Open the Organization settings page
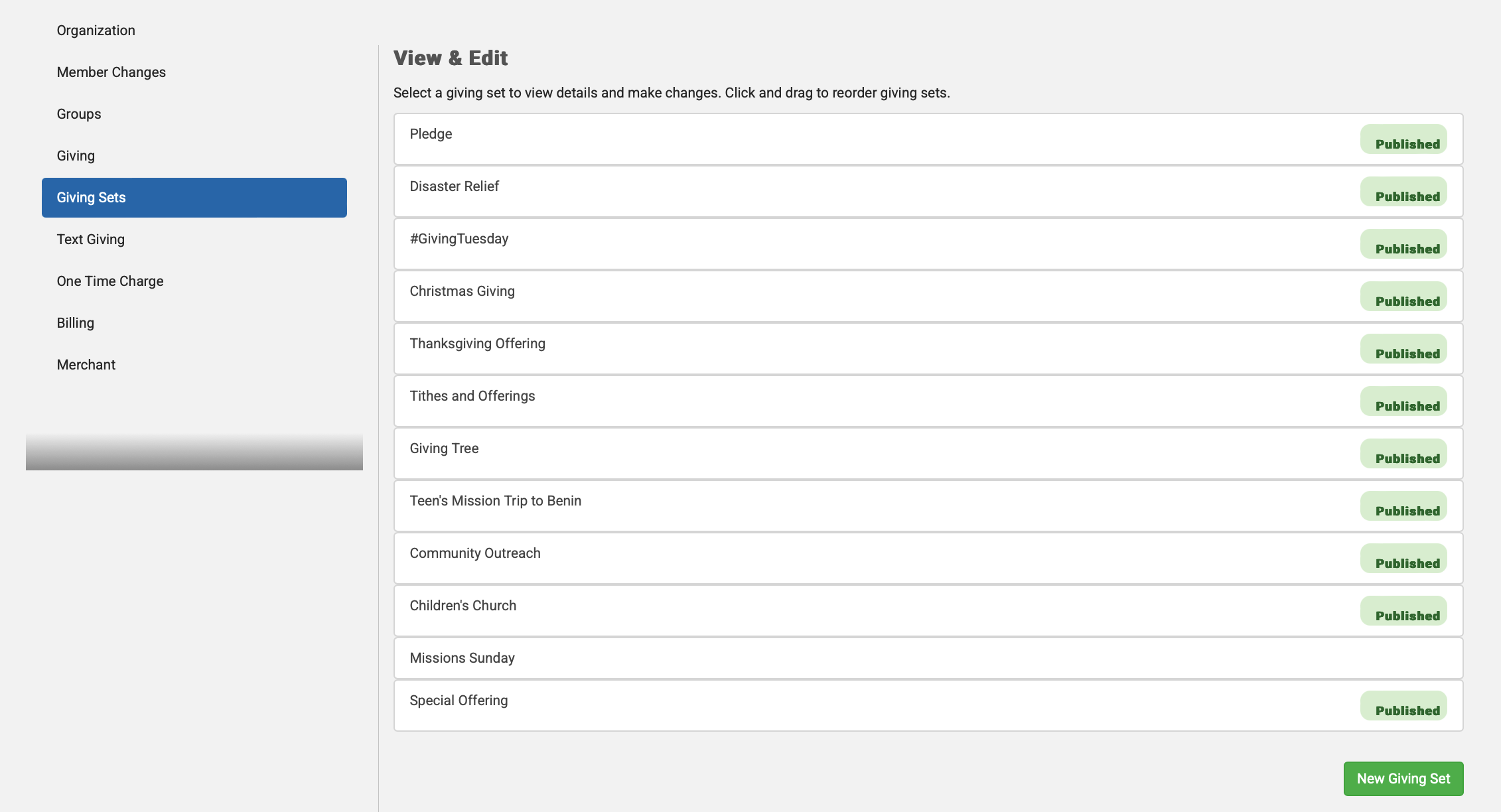Viewport: 1501px width, 812px height. click(96, 31)
